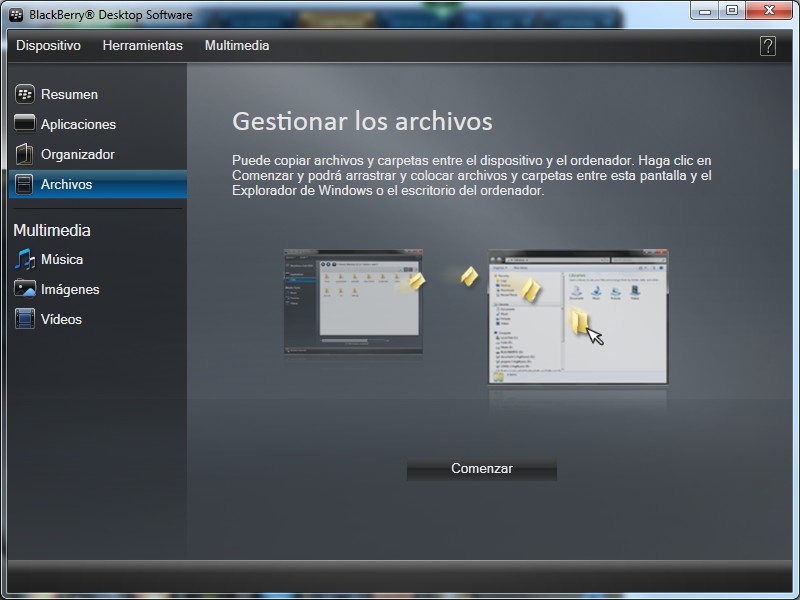Open the Organizador section
Viewport: 800px width, 600px height.
coord(78,154)
